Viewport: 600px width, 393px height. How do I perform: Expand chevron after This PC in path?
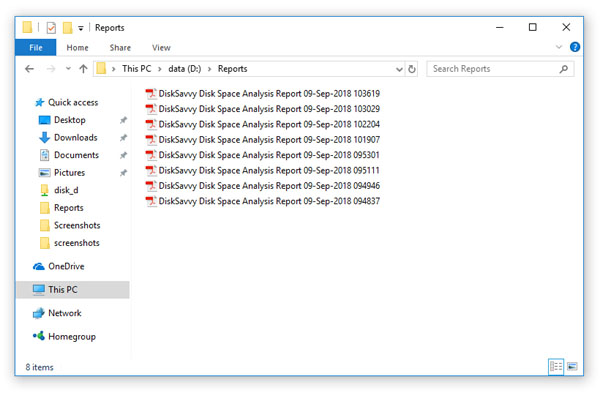pos(160,69)
